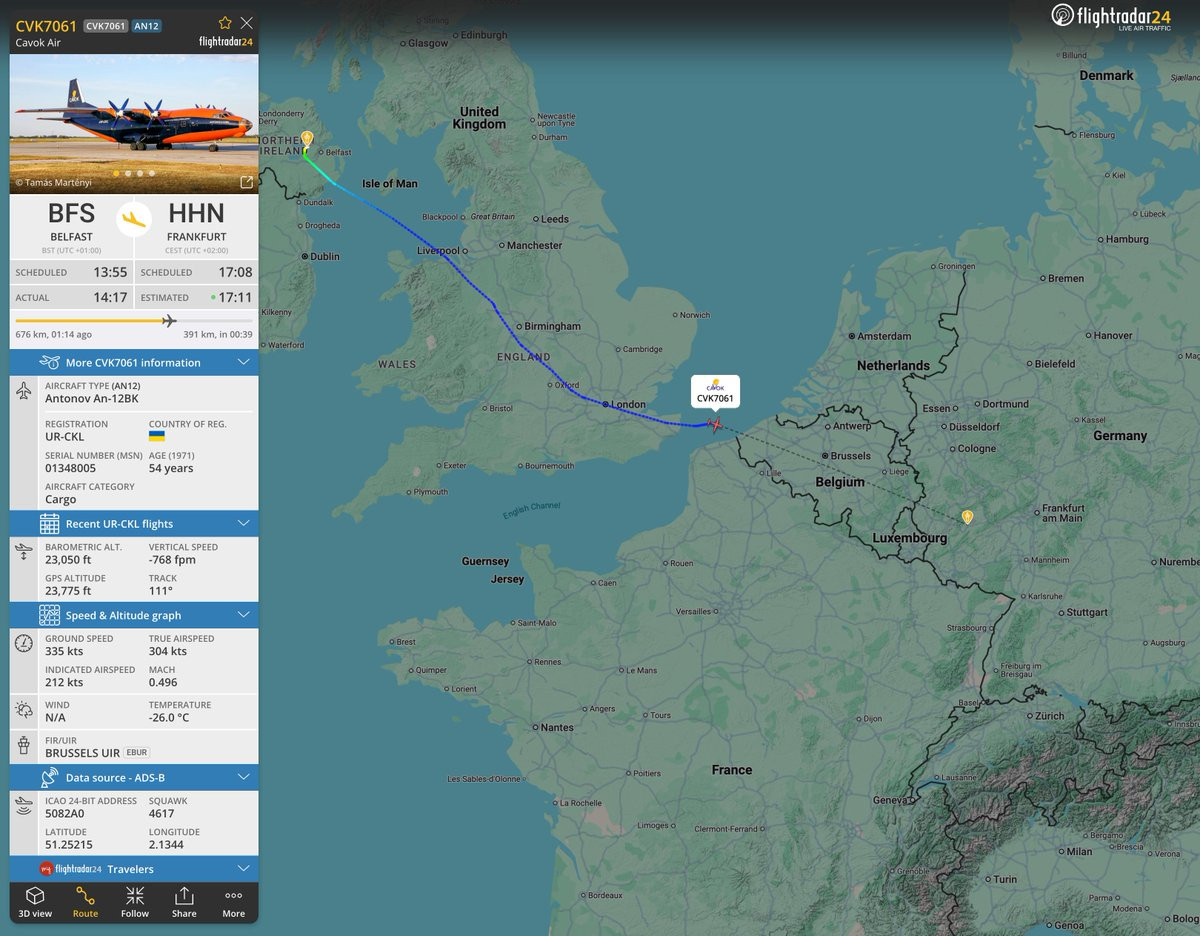Open 3D view of the flight

[35, 901]
